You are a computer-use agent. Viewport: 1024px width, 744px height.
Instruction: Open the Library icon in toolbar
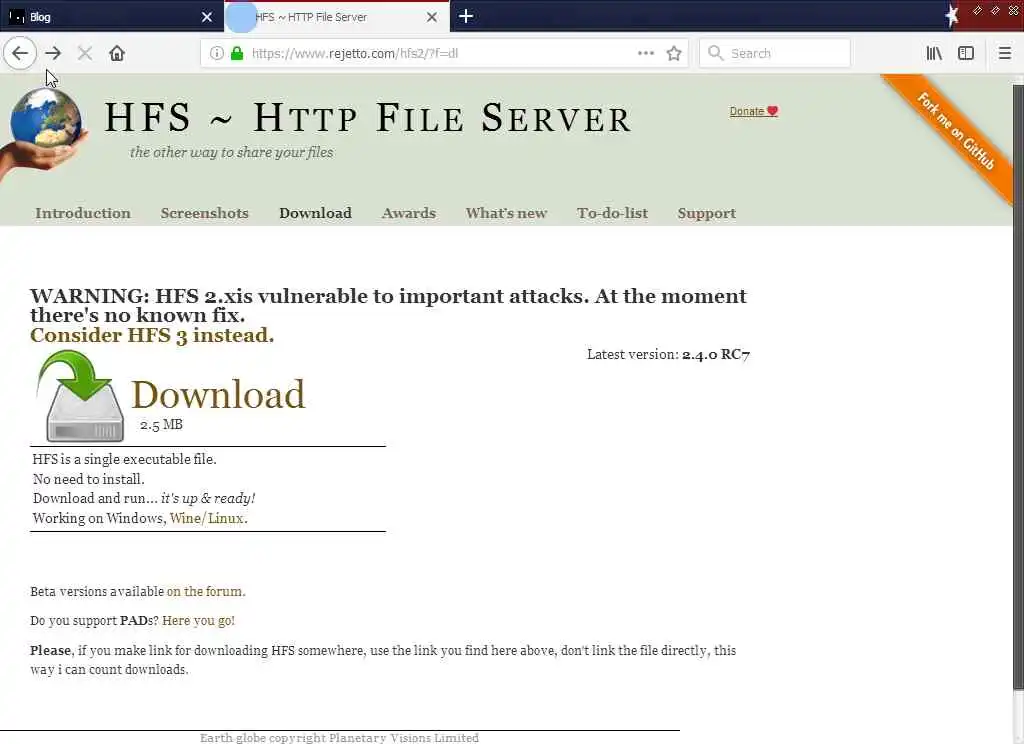pyautogui.click(x=934, y=53)
